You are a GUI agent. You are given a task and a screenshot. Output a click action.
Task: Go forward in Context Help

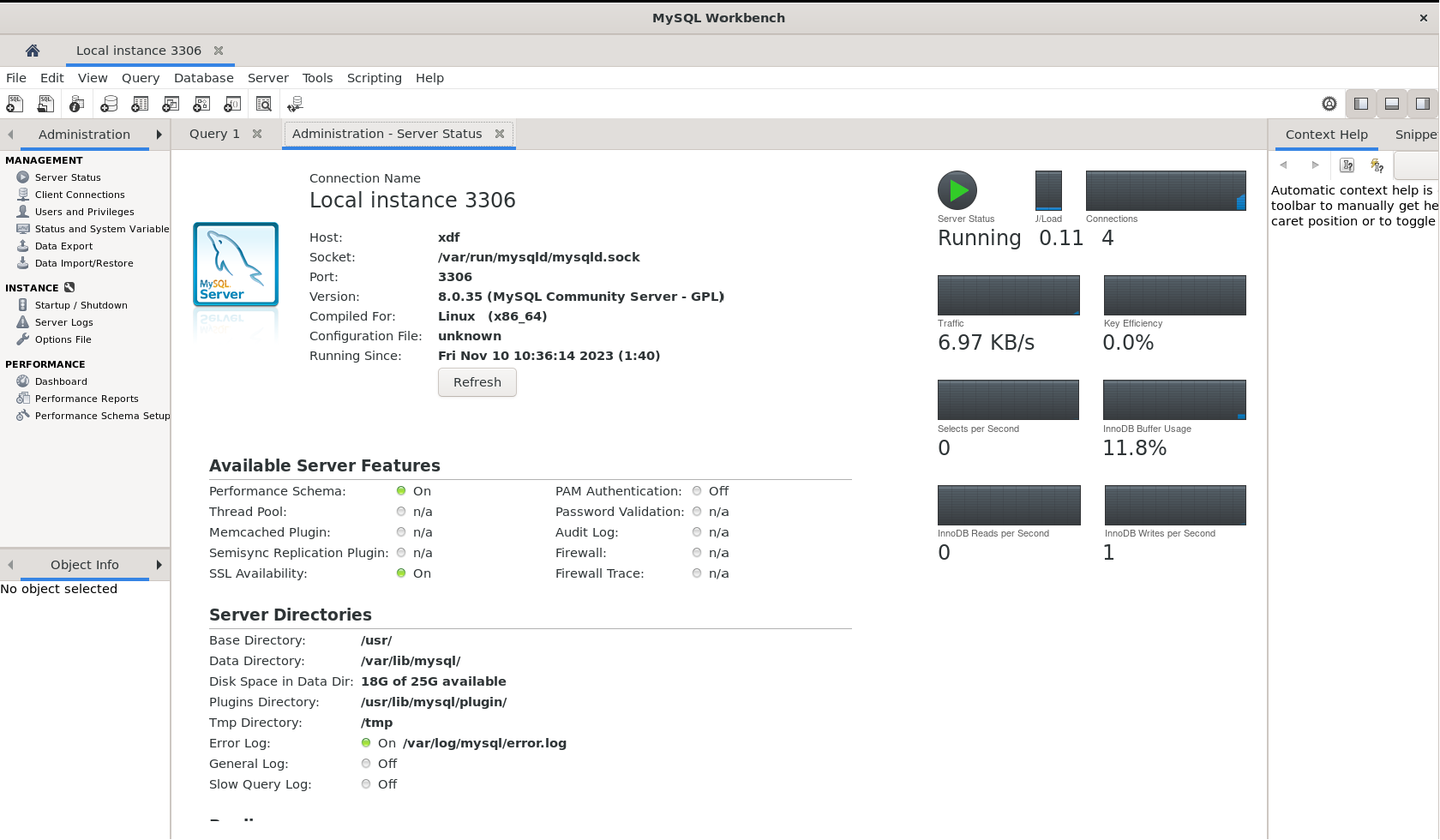pos(1315,165)
